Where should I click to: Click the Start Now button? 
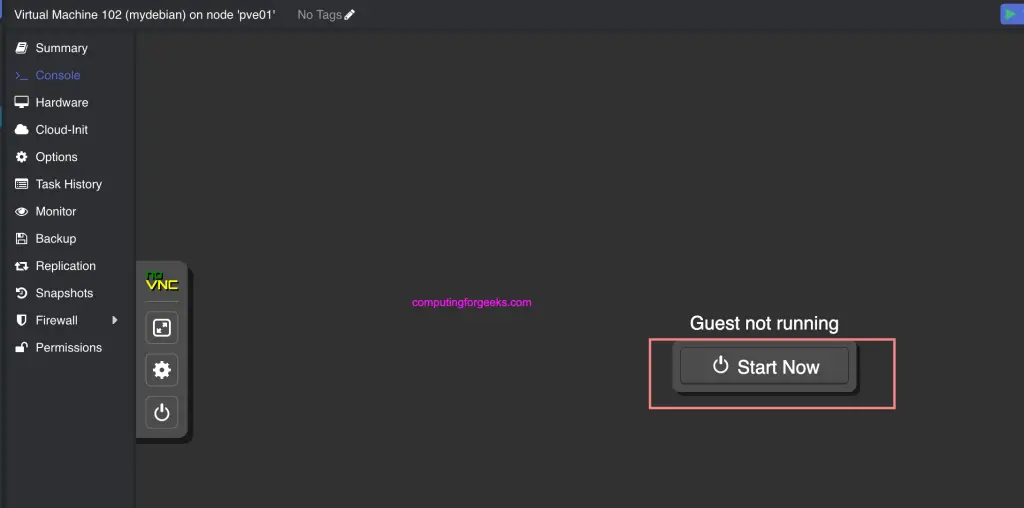coord(764,366)
